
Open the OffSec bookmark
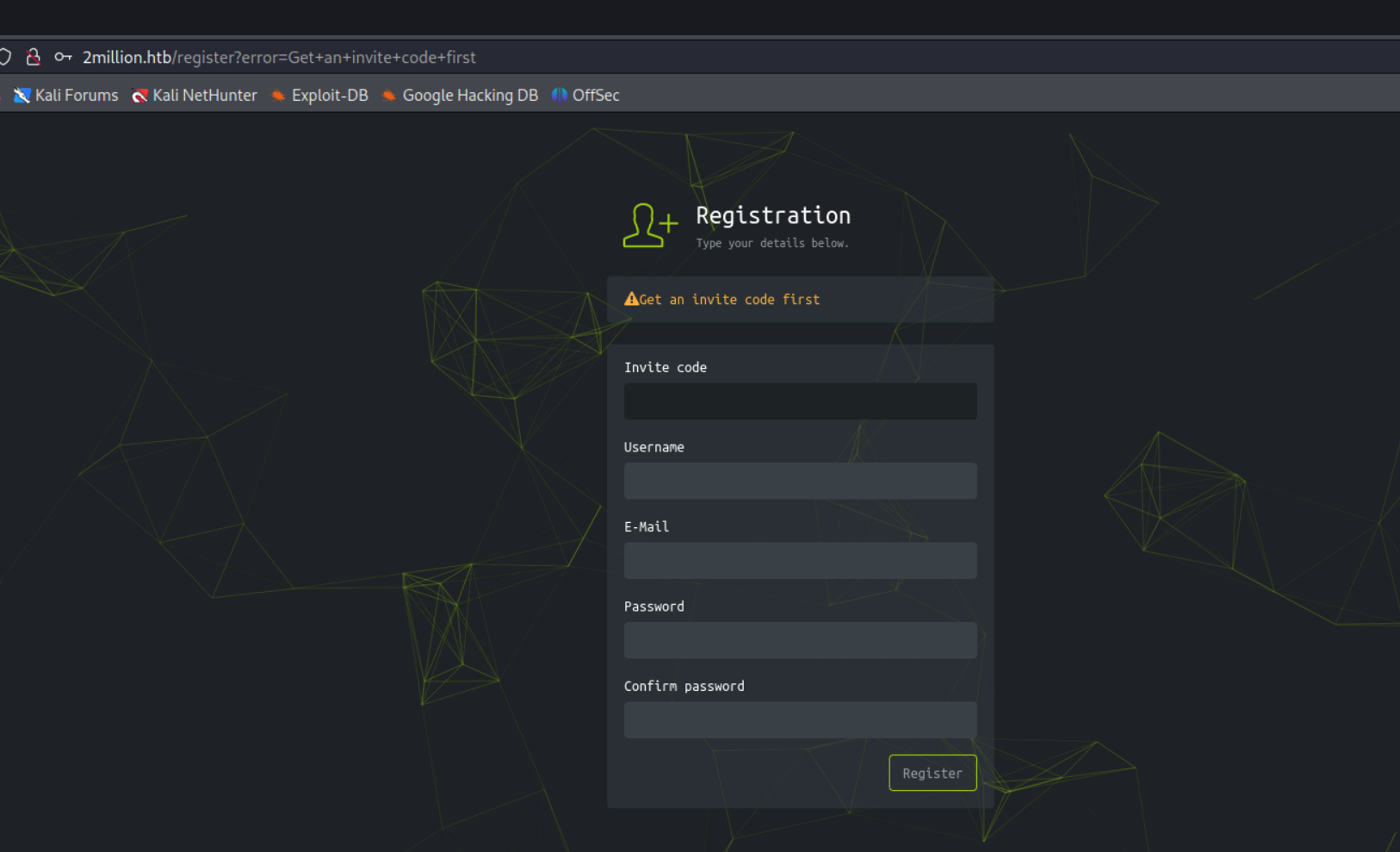tap(585, 96)
